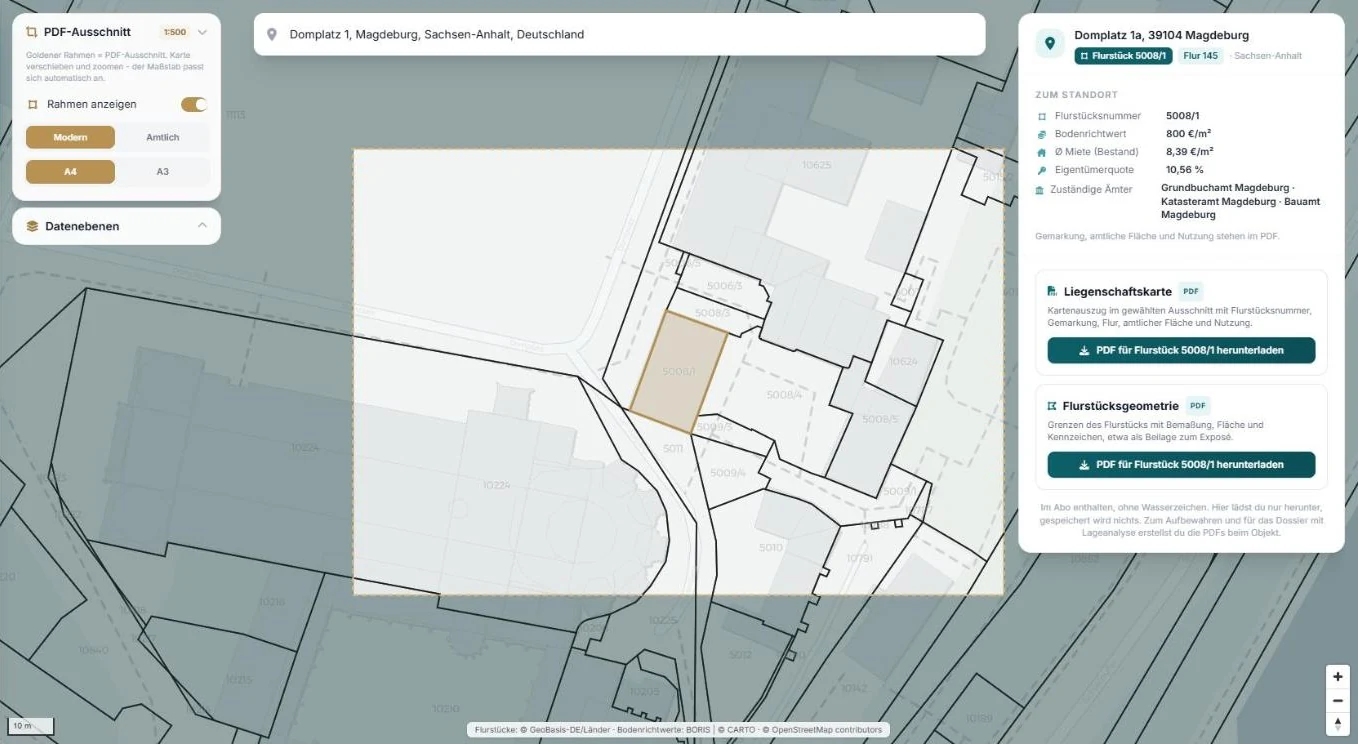The width and height of the screenshot is (1358, 744).
Task: Click the address search input field
Action: (619, 34)
